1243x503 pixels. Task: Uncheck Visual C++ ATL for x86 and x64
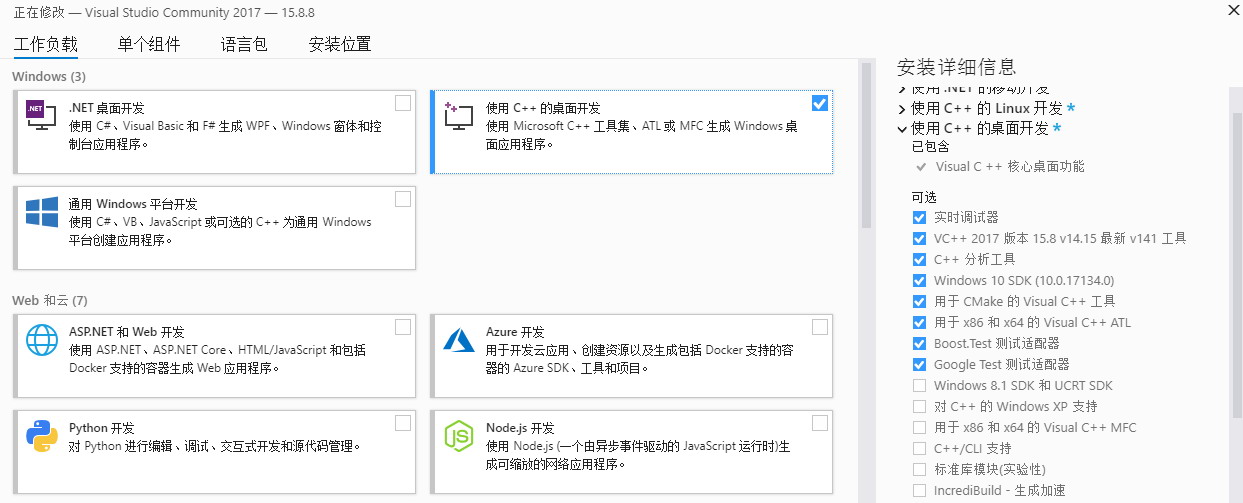pos(919,322)
